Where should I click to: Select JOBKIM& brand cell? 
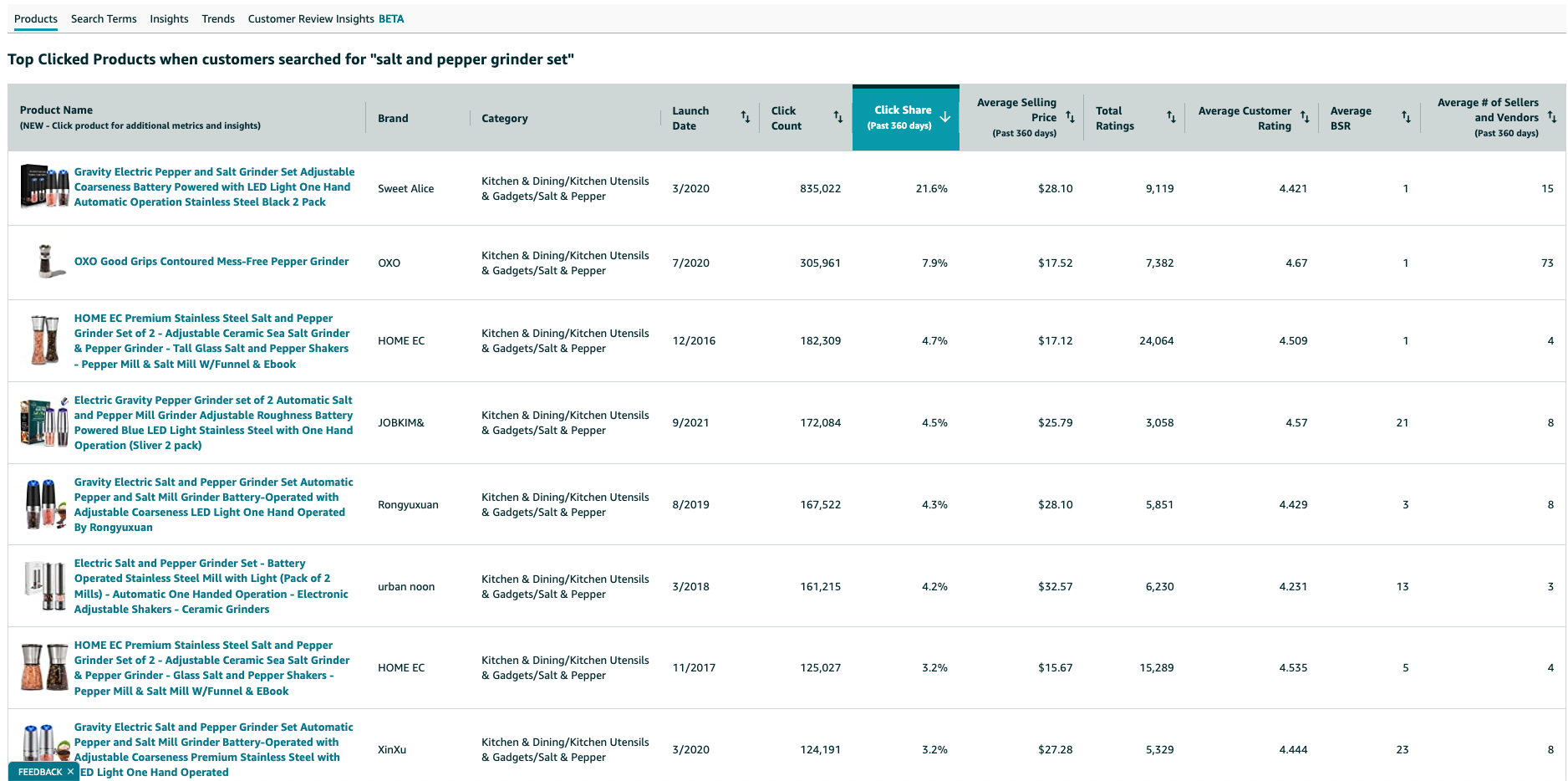click(x=401, y=422)
